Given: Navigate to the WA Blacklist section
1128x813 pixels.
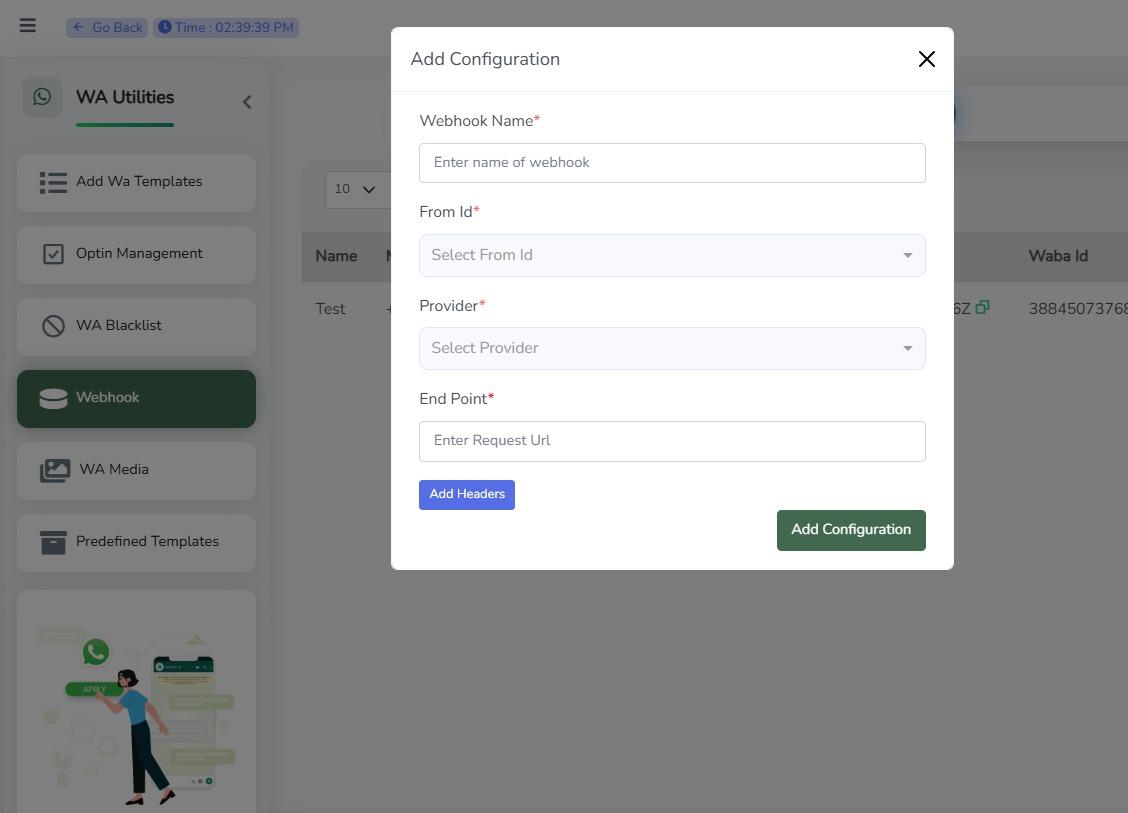Looking at the screenshot, I should 119,325.
